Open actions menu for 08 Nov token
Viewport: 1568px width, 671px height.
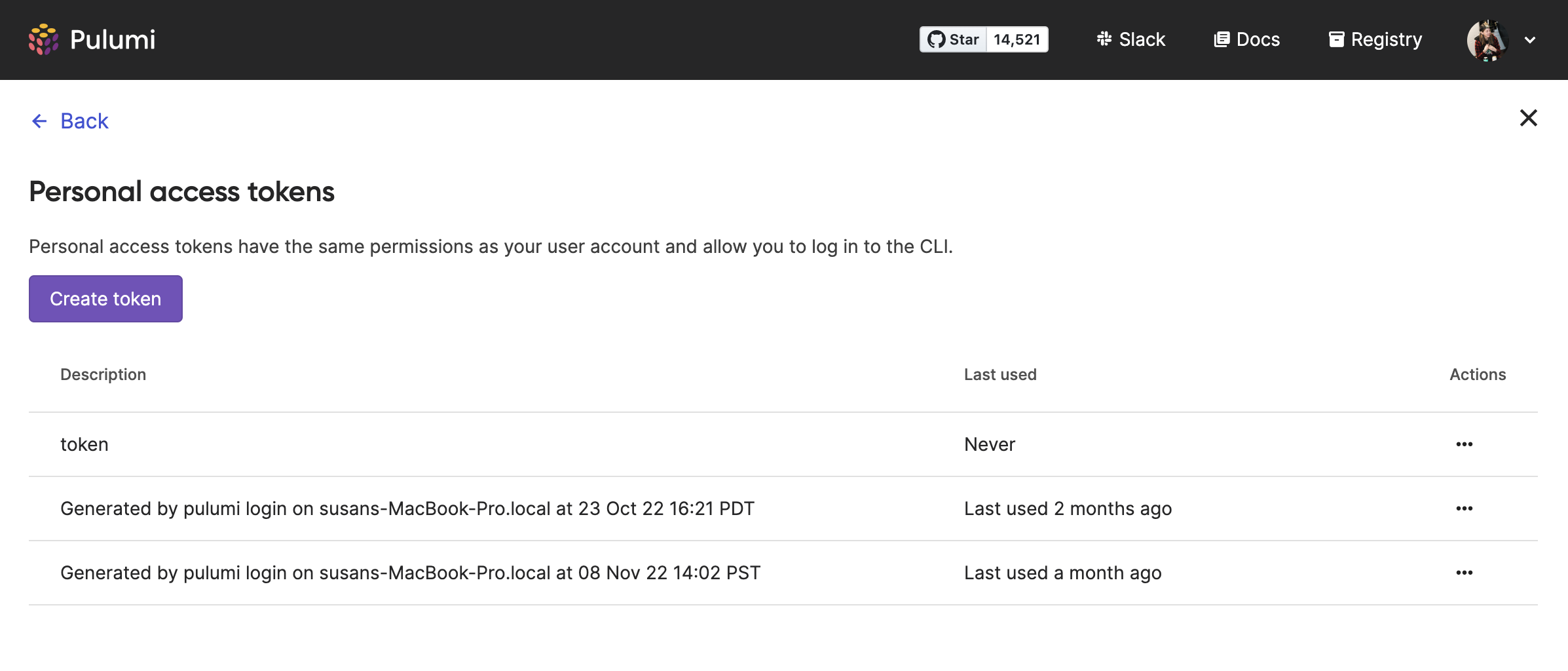1464,573
